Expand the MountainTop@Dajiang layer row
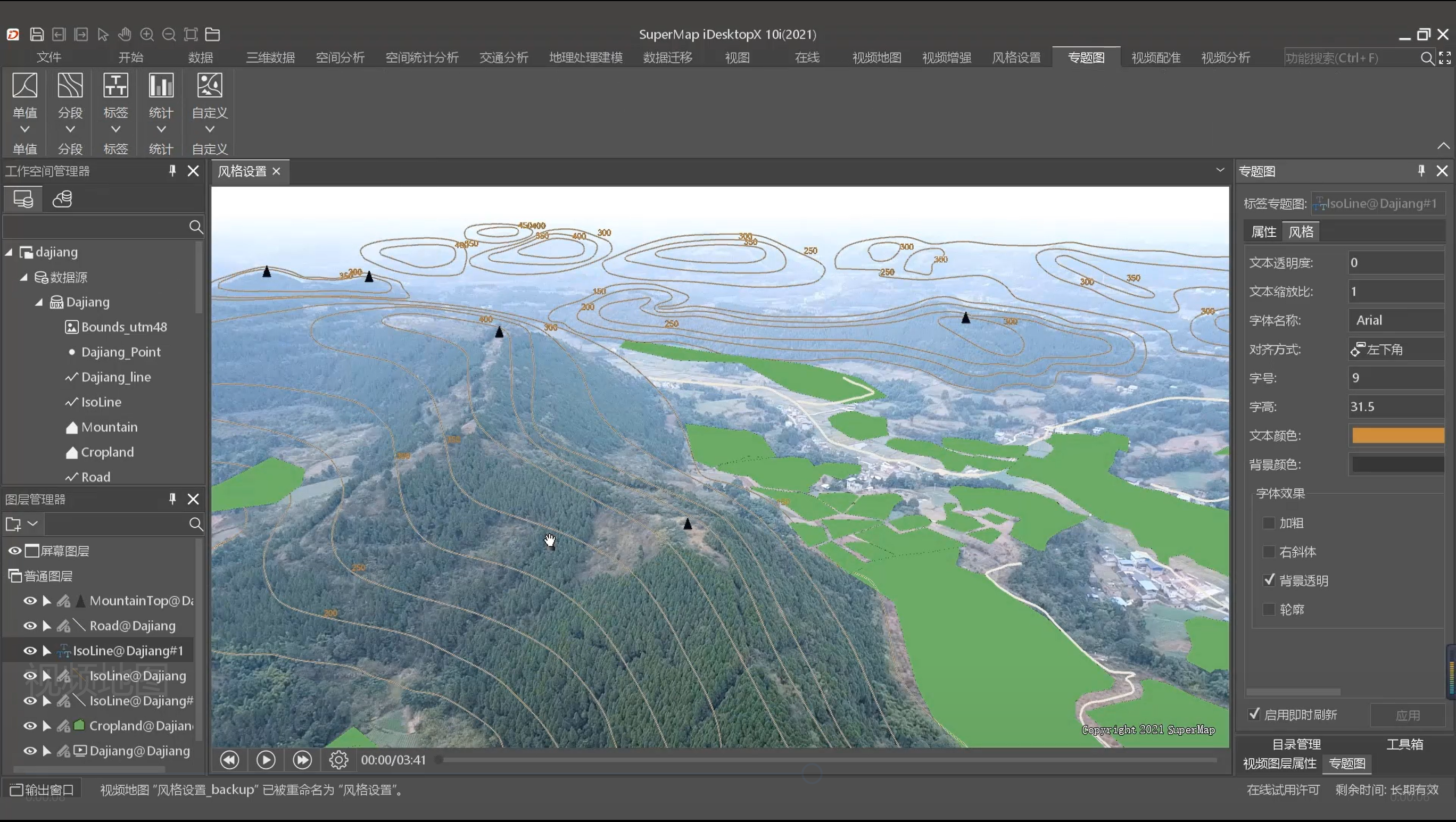The width and height of the screenshot is (1456, 822). [x=47, y=601]
